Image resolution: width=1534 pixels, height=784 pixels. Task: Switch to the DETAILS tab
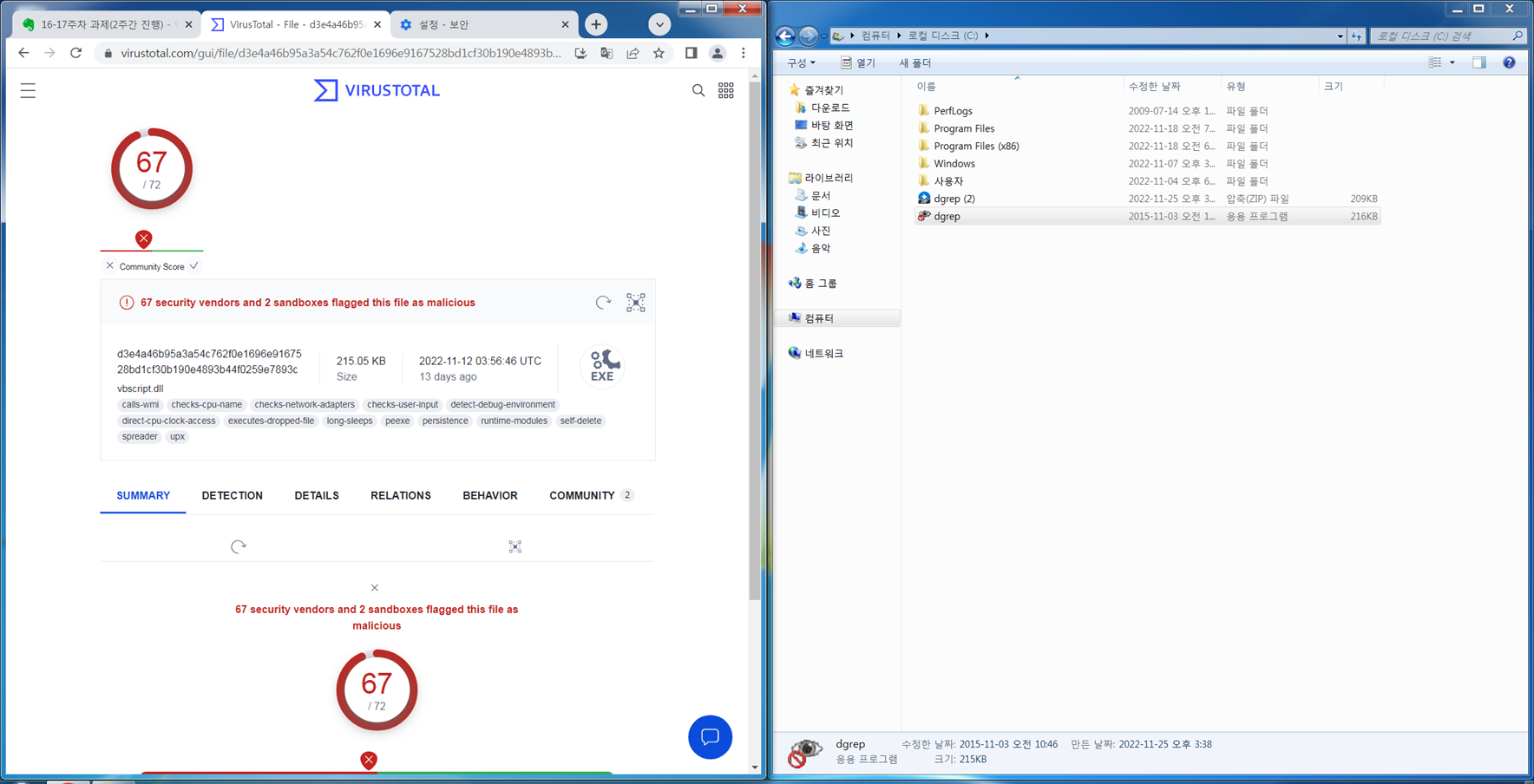[317, 495]
